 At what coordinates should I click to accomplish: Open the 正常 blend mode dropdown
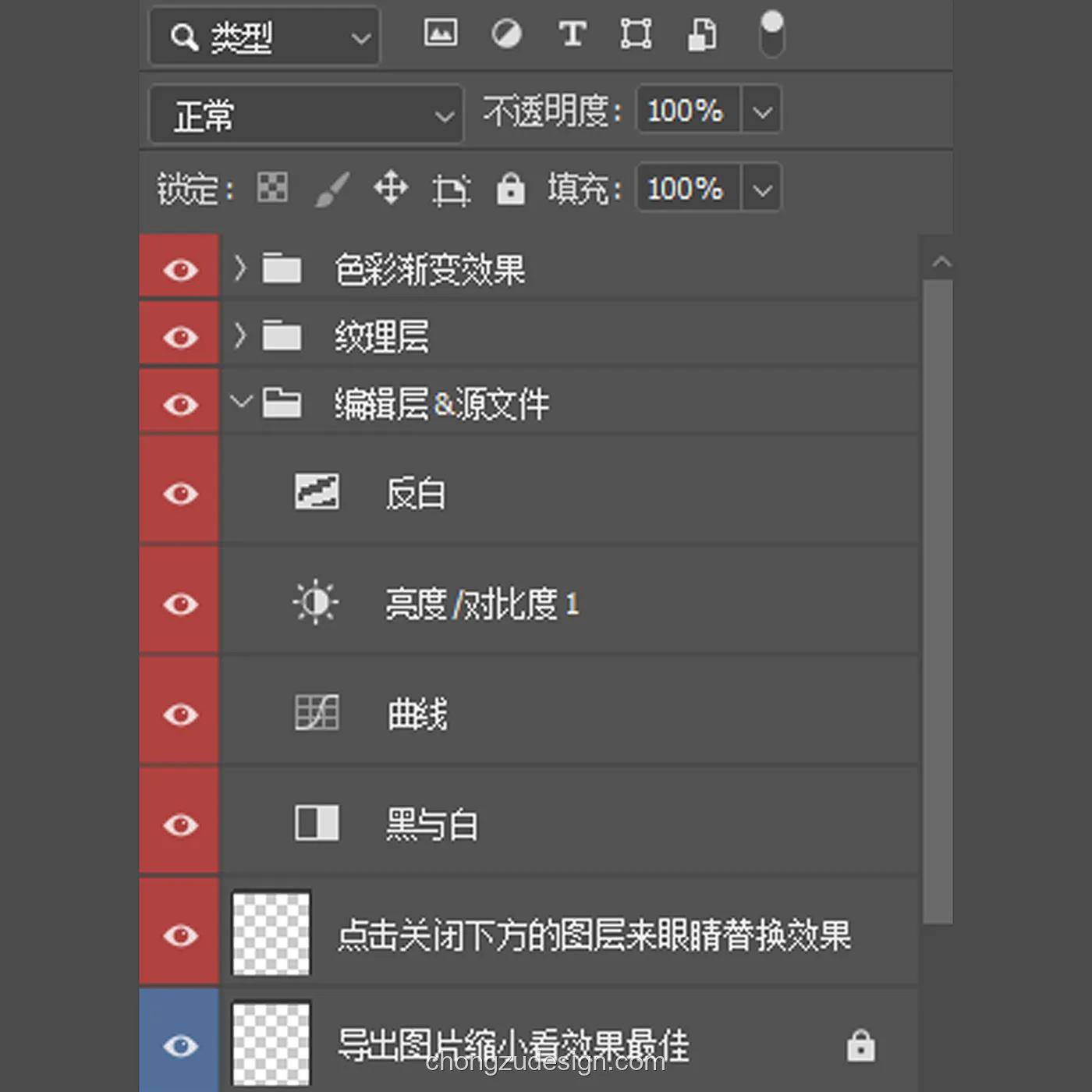pyautogui.click(x=306, y=115)
